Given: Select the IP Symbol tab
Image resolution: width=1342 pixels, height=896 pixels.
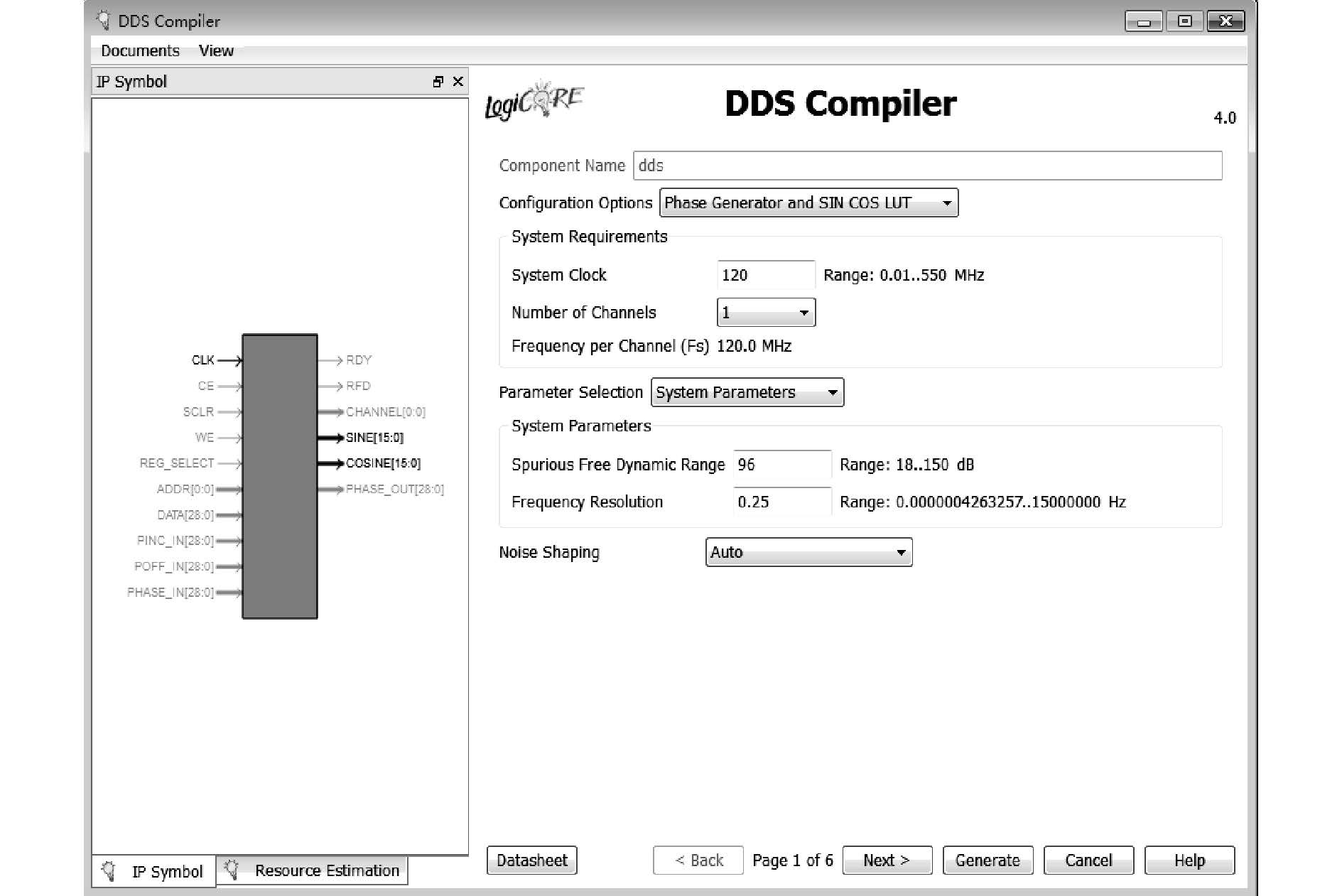Looking at the screenshot, I should tap(154, 871).
